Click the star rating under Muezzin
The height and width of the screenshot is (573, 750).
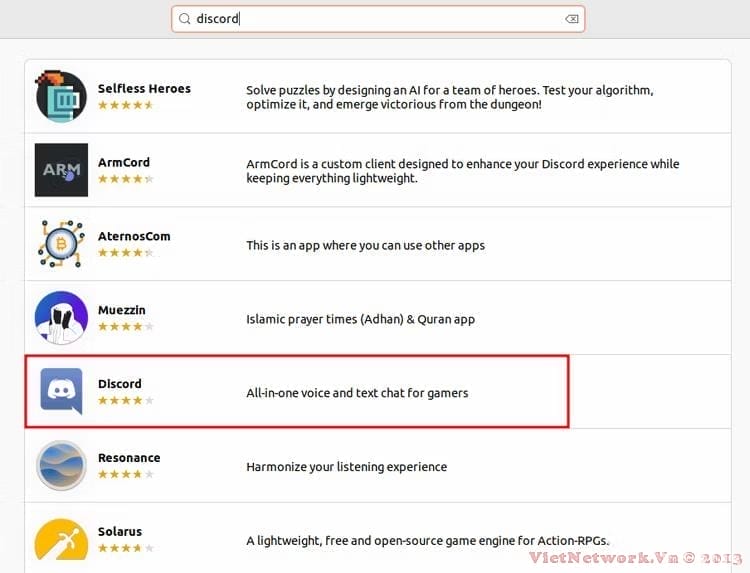pyautogui.click(x=125, y=327)
